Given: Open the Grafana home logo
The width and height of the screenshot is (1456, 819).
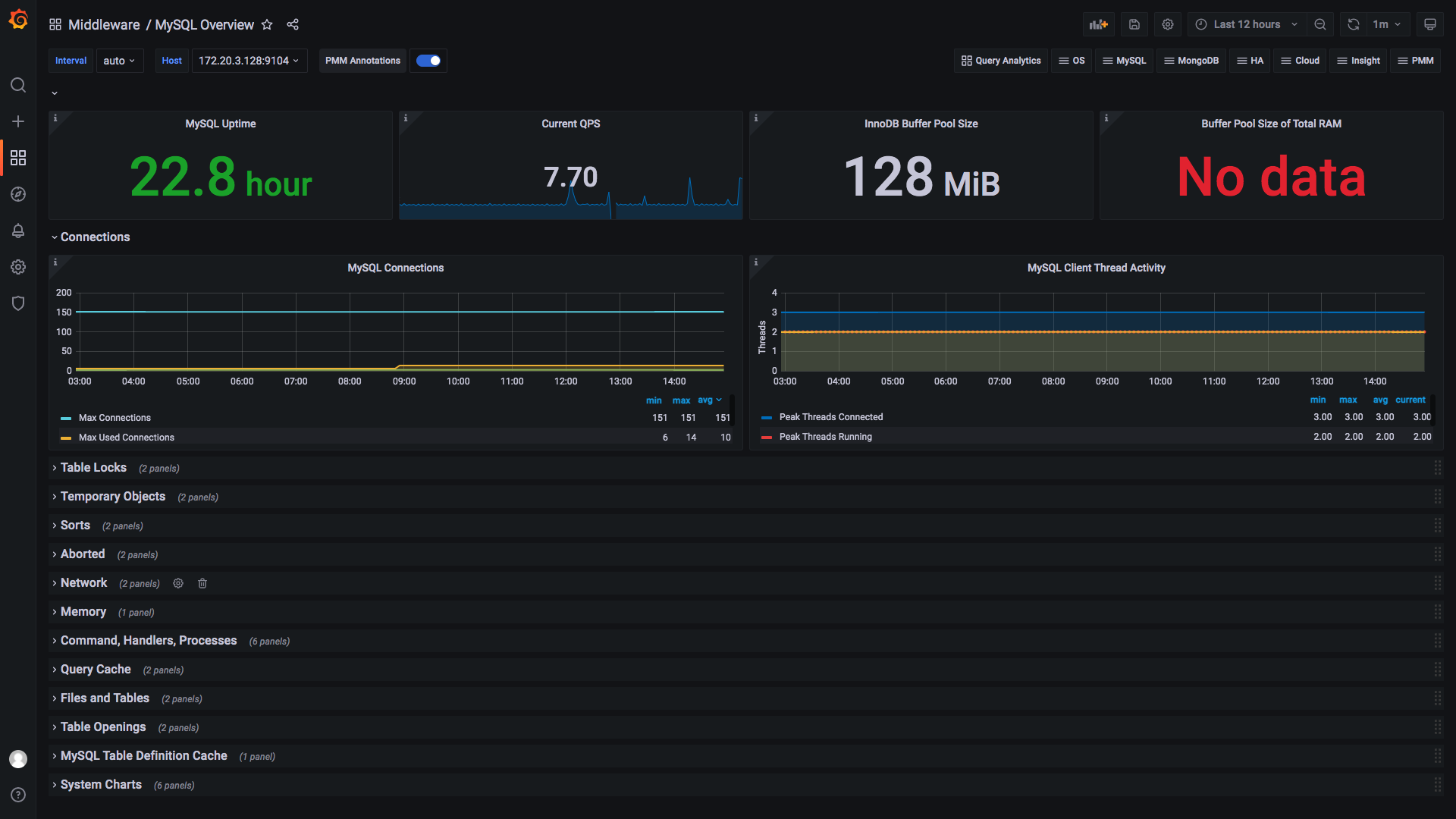Looking at the screenshot, I should (x=18, y=20).
